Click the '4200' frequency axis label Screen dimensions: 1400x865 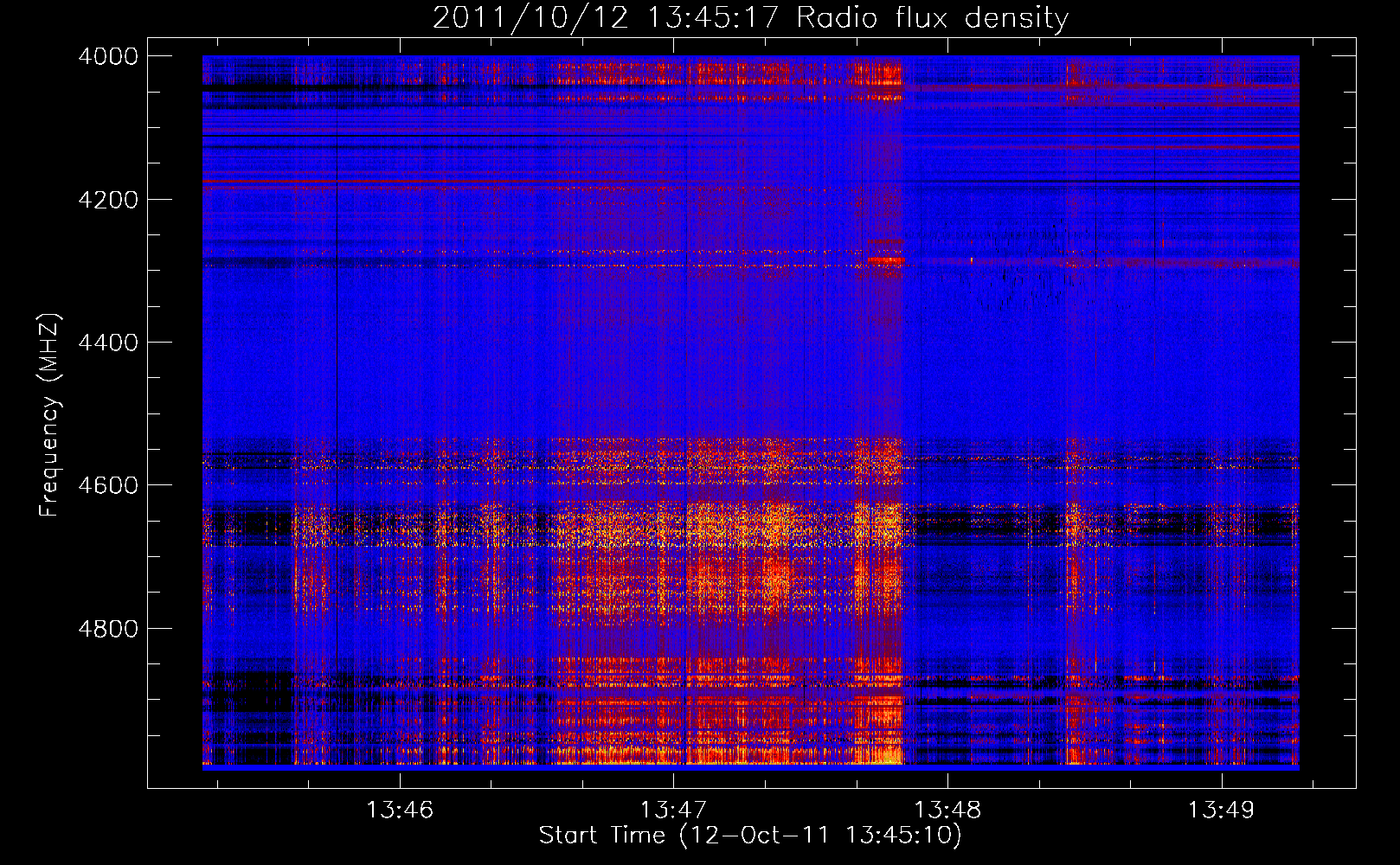108,200
